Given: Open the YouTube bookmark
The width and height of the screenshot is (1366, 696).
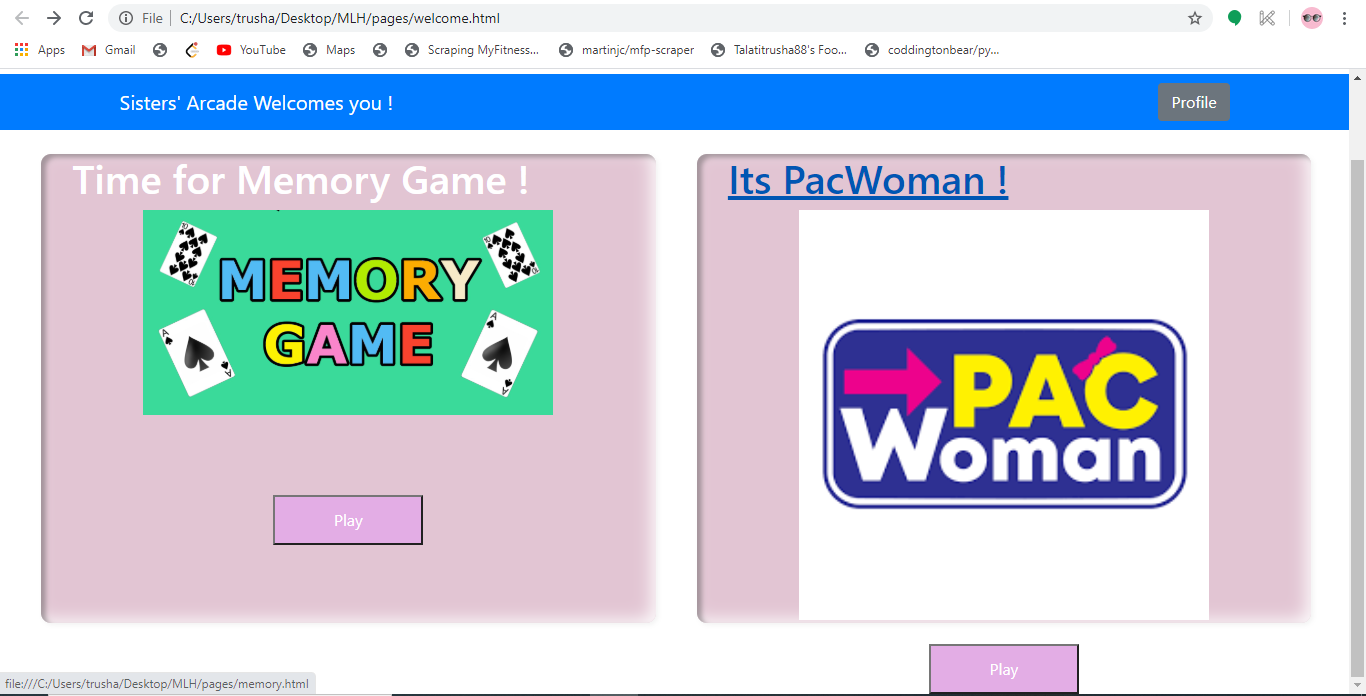Looking at the screenshot, I should tap(251, 50).
